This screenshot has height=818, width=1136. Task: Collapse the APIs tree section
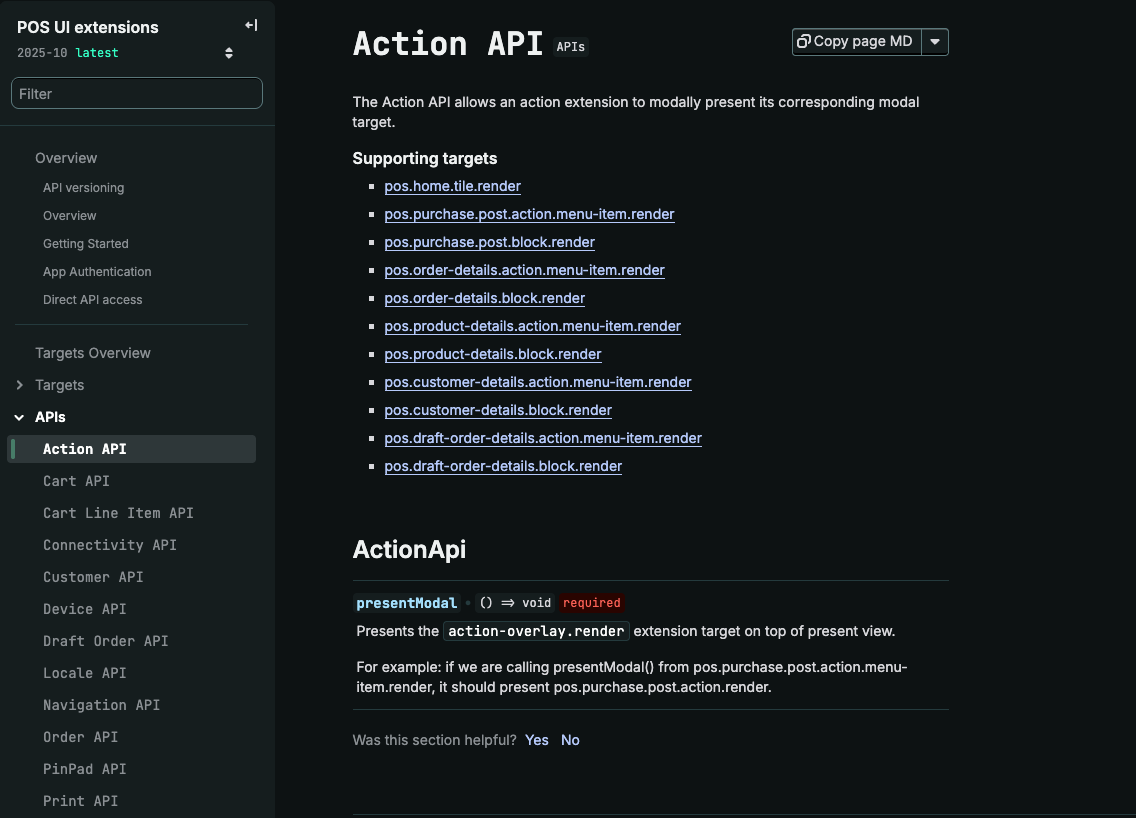click(20, 417)
